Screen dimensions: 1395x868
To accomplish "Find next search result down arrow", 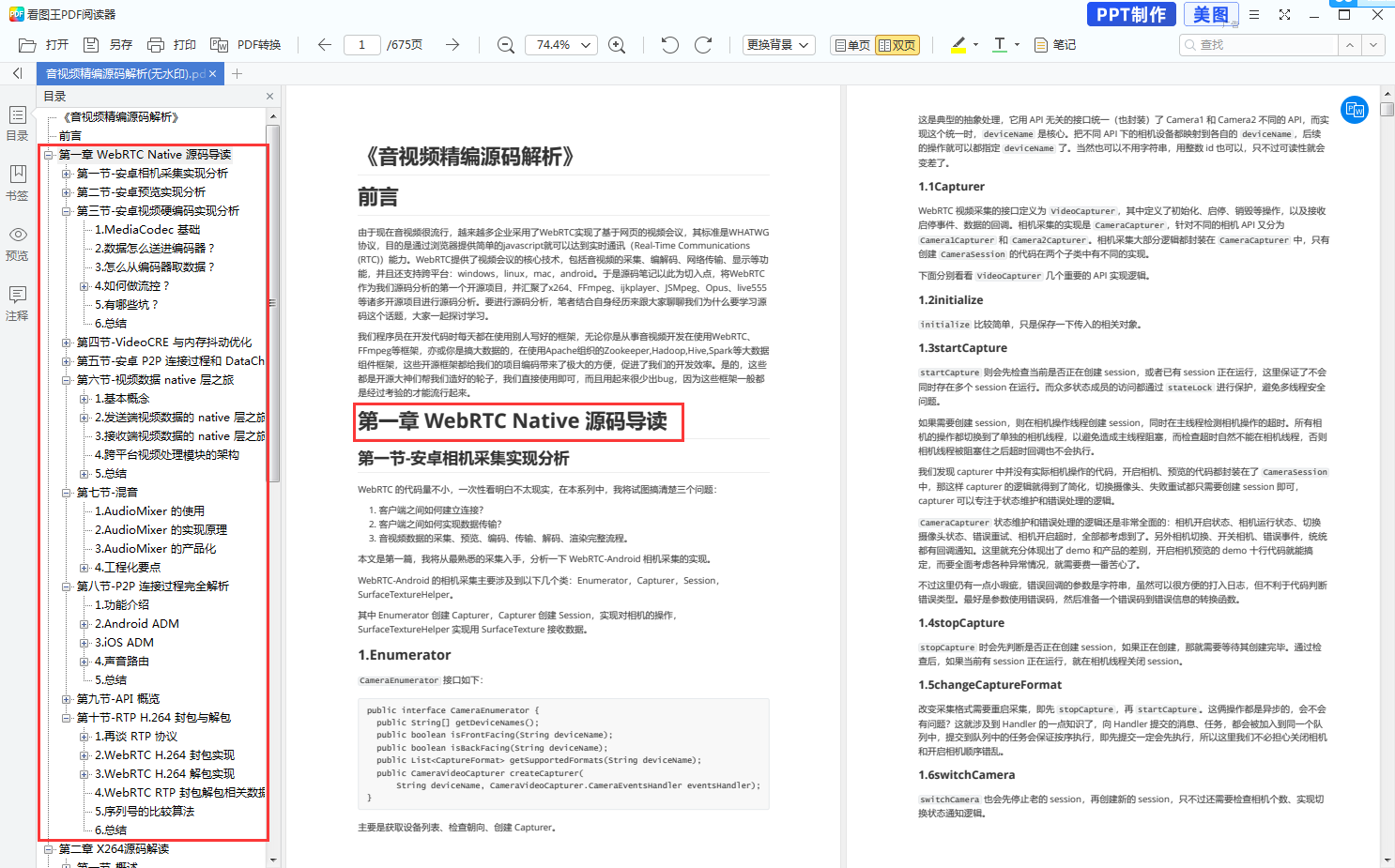I will click(x=1373, y=45).
